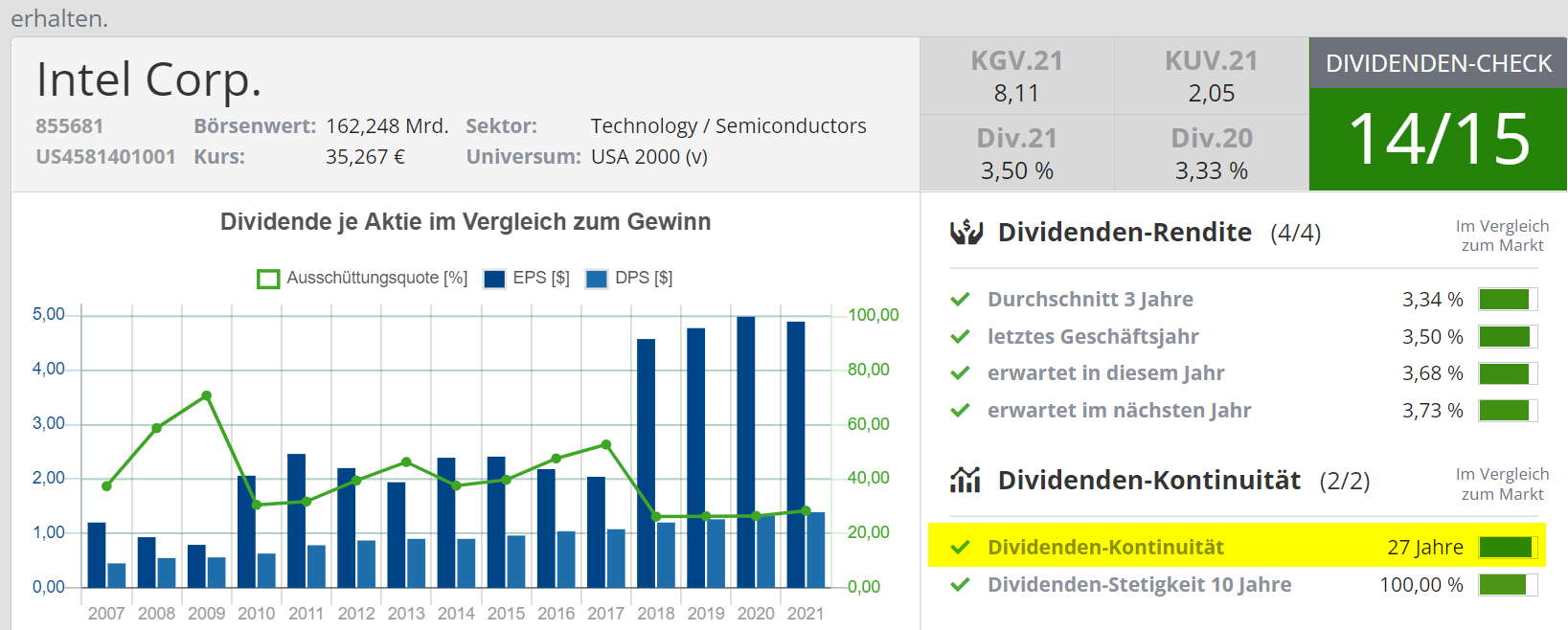Image resolution: width=1568 pixels, height=630 pixels.
Task: Select the Div.21 3,50 % cell
Action: coord(1017,153)
